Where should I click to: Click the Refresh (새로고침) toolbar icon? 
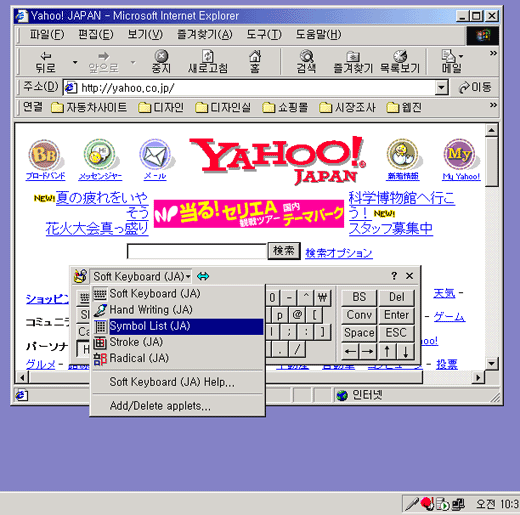tap(208, 56)
